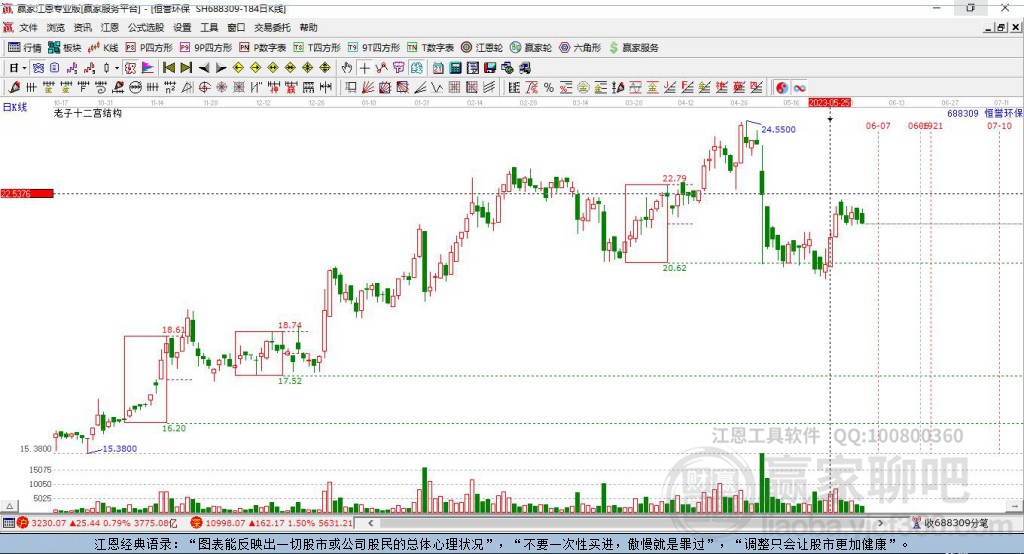Click the 07-10 red date marker
Image resolution: width=1024 pixels, height=554 pixels.
999,125
